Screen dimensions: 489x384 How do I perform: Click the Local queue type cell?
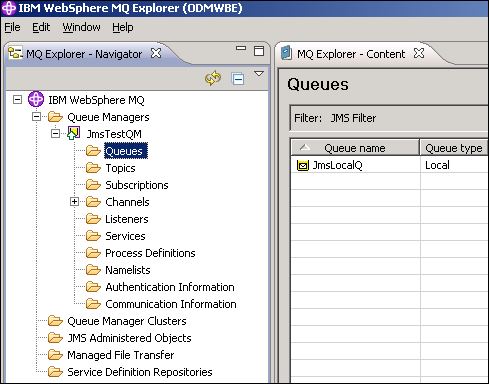(437, 165)
